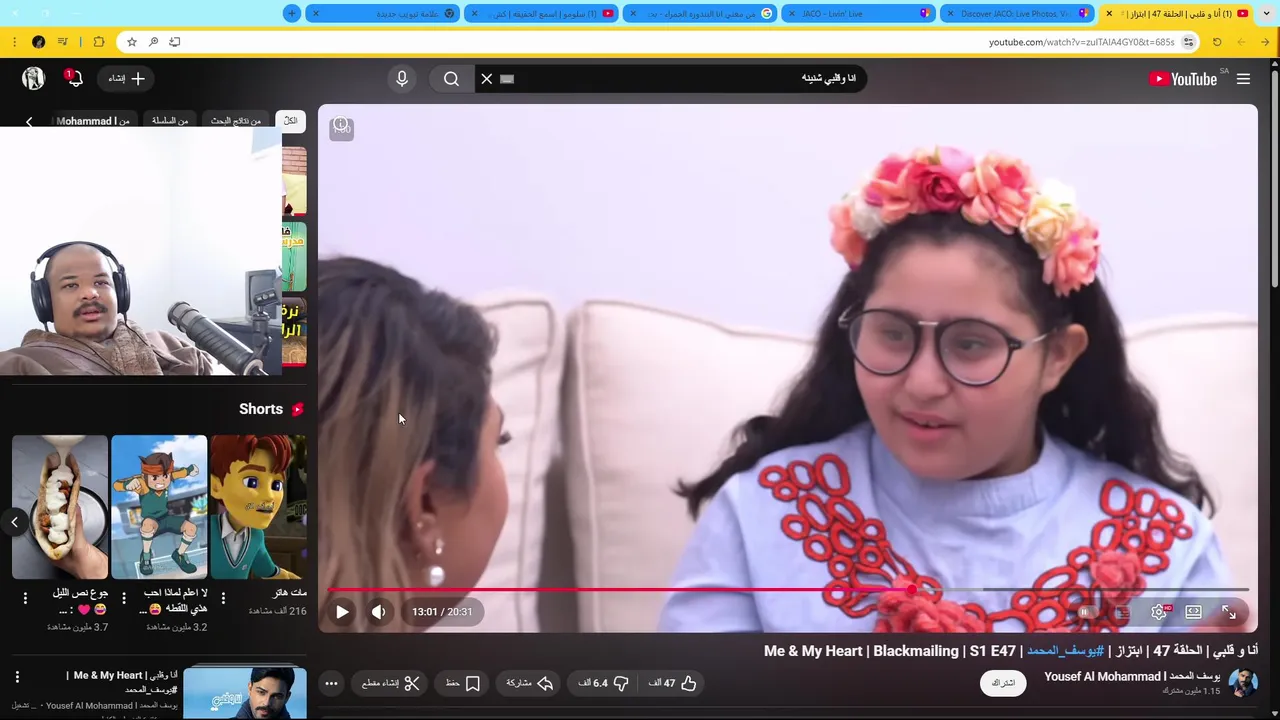Play the paused video
The image size is (1280, 720).
pos(342,612)
